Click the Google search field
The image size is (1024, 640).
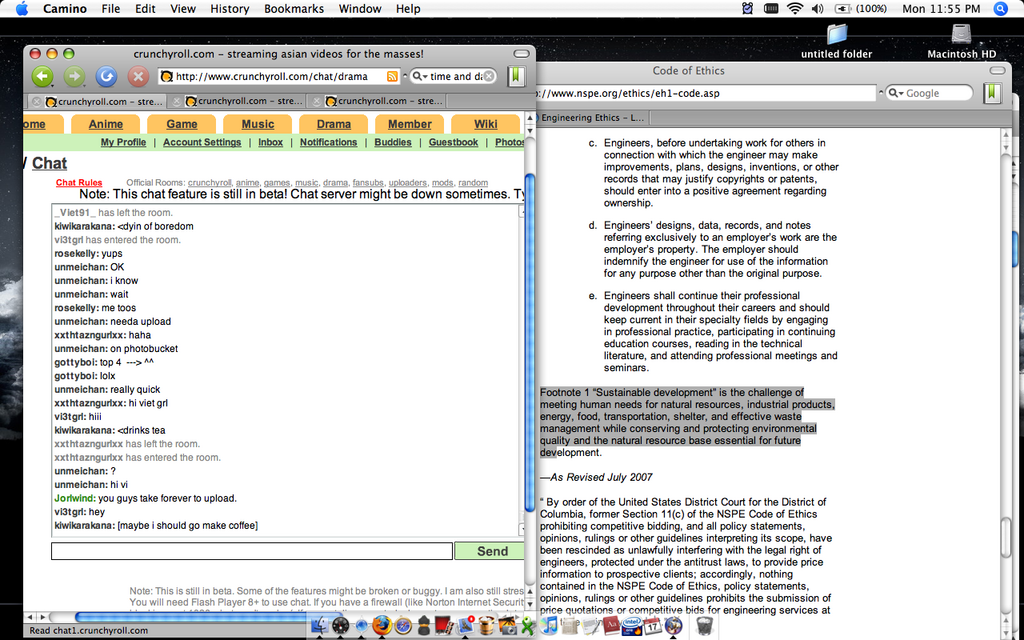point(928,93)
